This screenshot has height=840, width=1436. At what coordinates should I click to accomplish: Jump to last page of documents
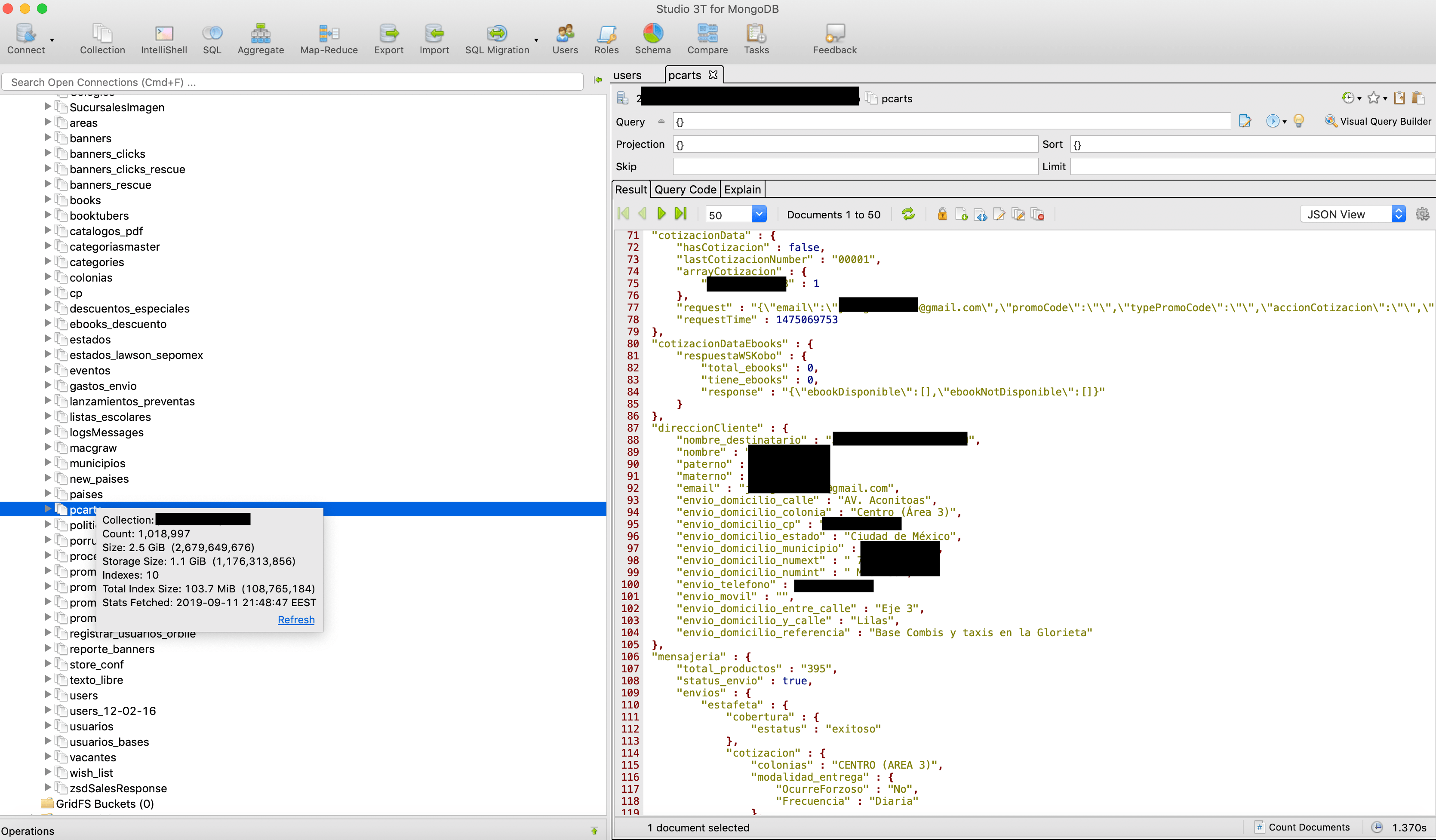[680, 214]
